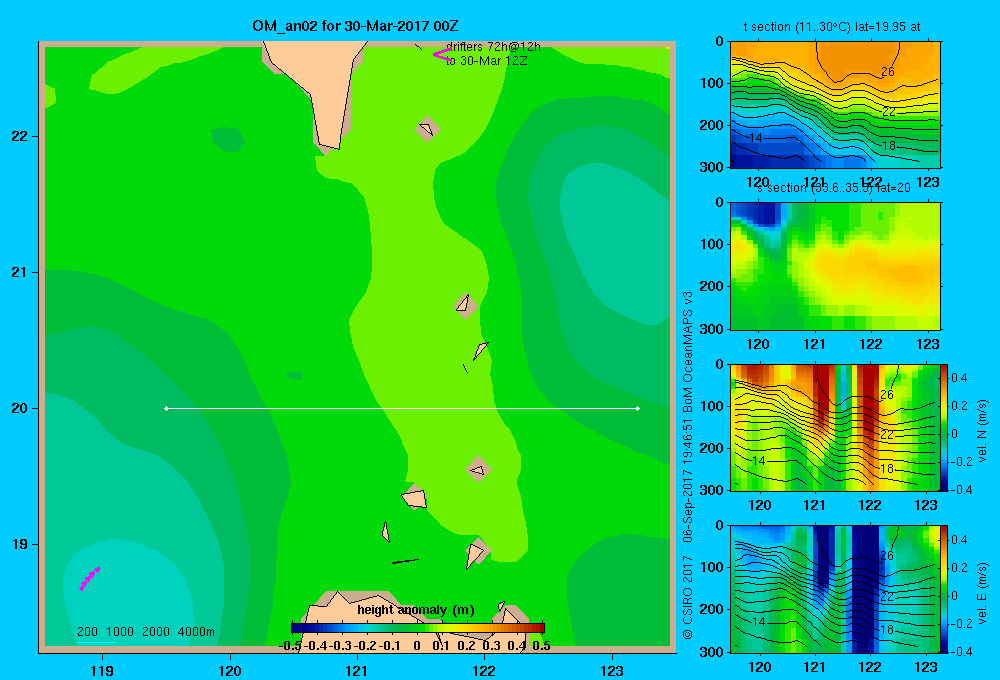The height and width of the screenshot is (680, 1000).
Task: Click the '200 1000 2000 4000m' depth legend
Action: (x=145, y=632)
